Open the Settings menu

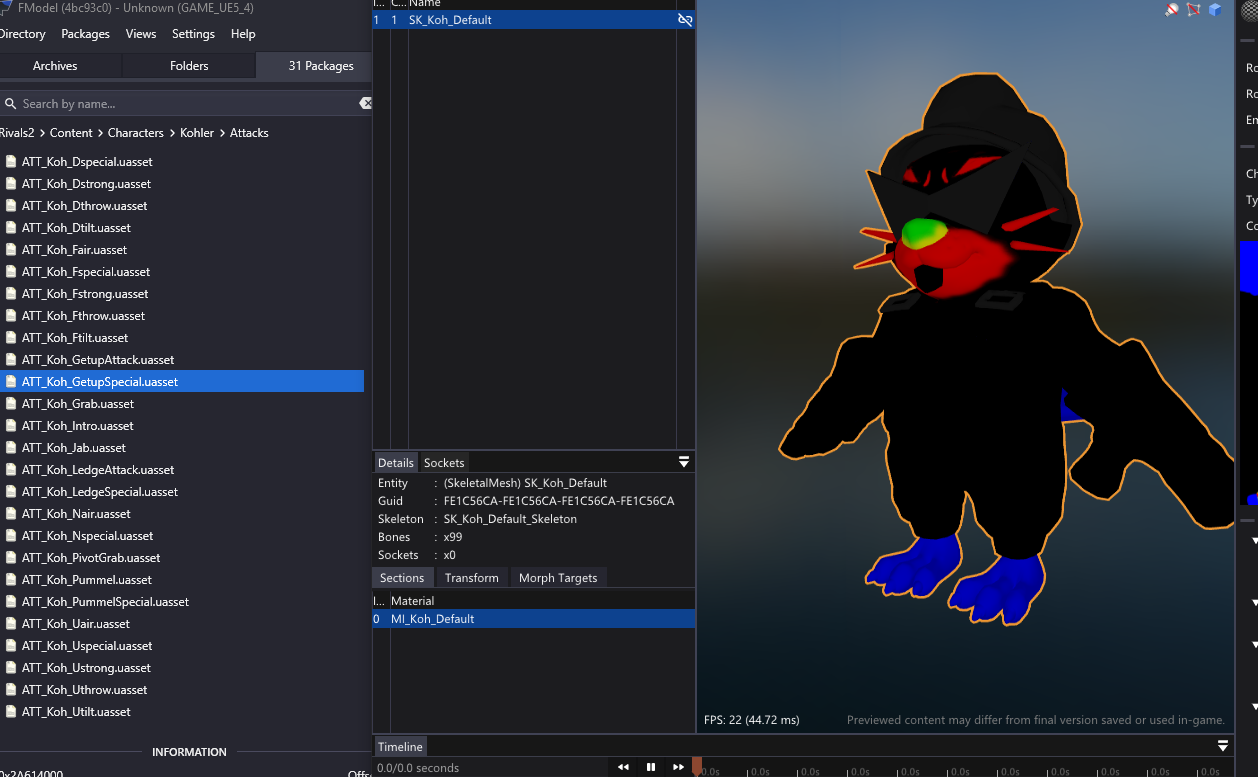pos(193,34)
